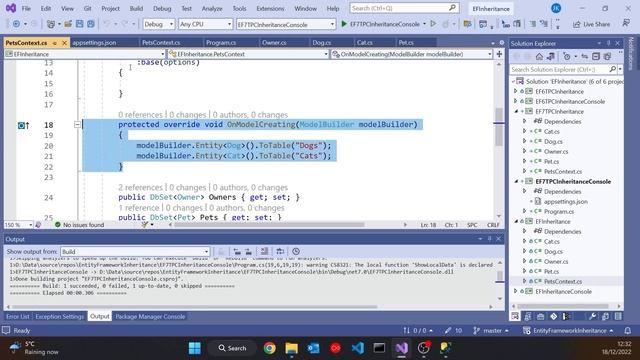Click Collapse All in Solution Explorer
This screenshot has height=360, width=640.
596,56
